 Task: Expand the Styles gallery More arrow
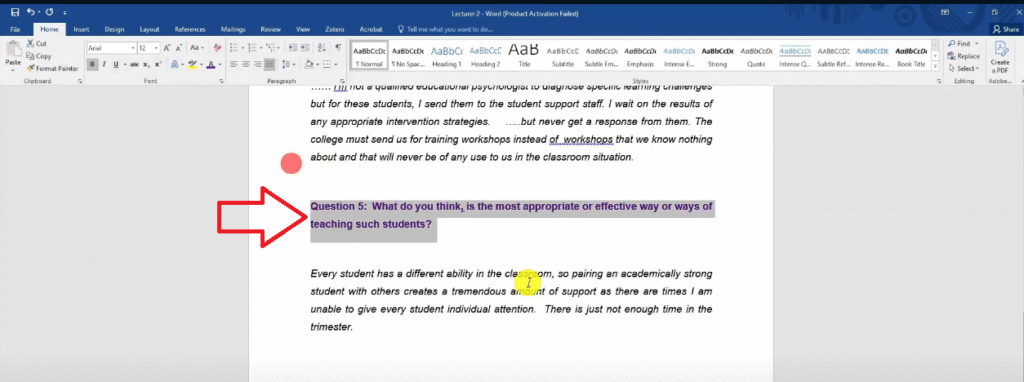[936, 67]
